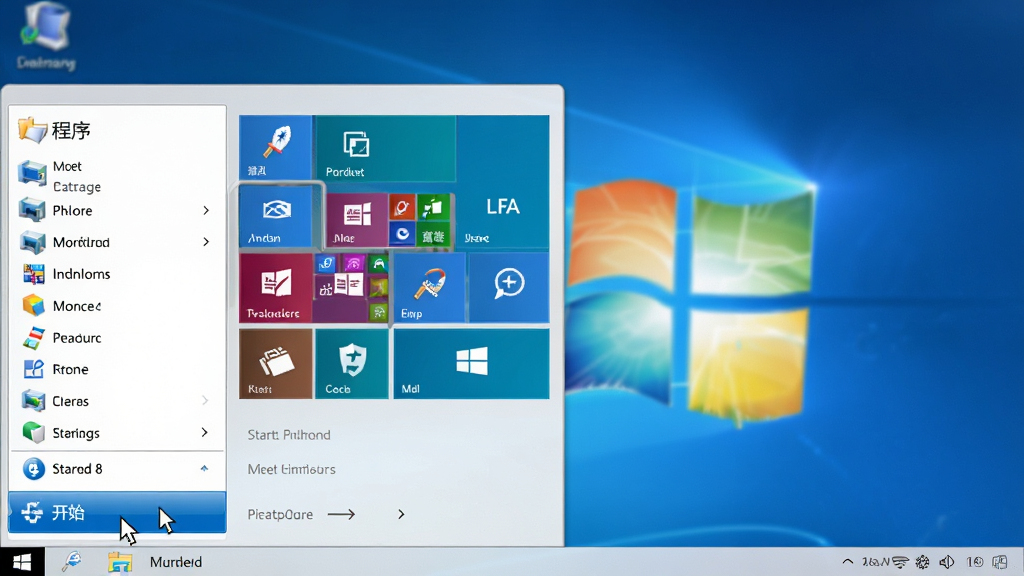The image size is (1024, 576).
Task: Click the volume speaker tray icon
Action: coord(946,562)
